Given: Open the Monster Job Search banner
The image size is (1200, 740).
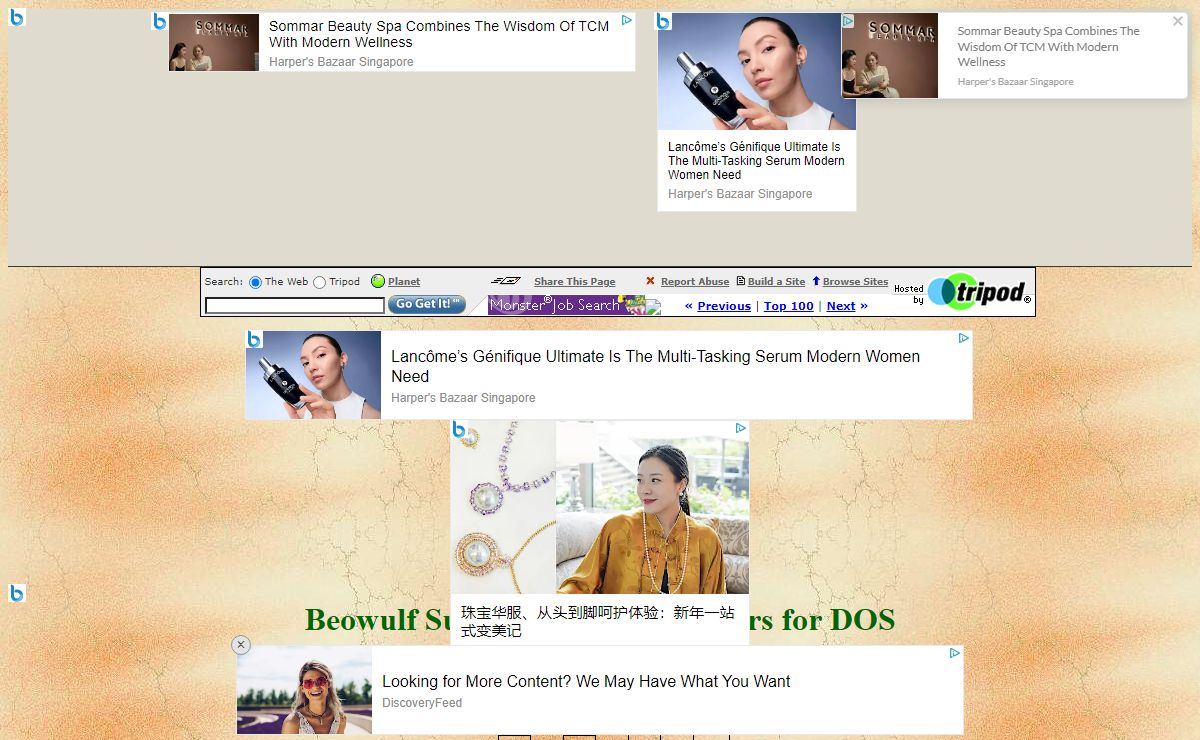Looking at the screenshot, I should point(574,305).
